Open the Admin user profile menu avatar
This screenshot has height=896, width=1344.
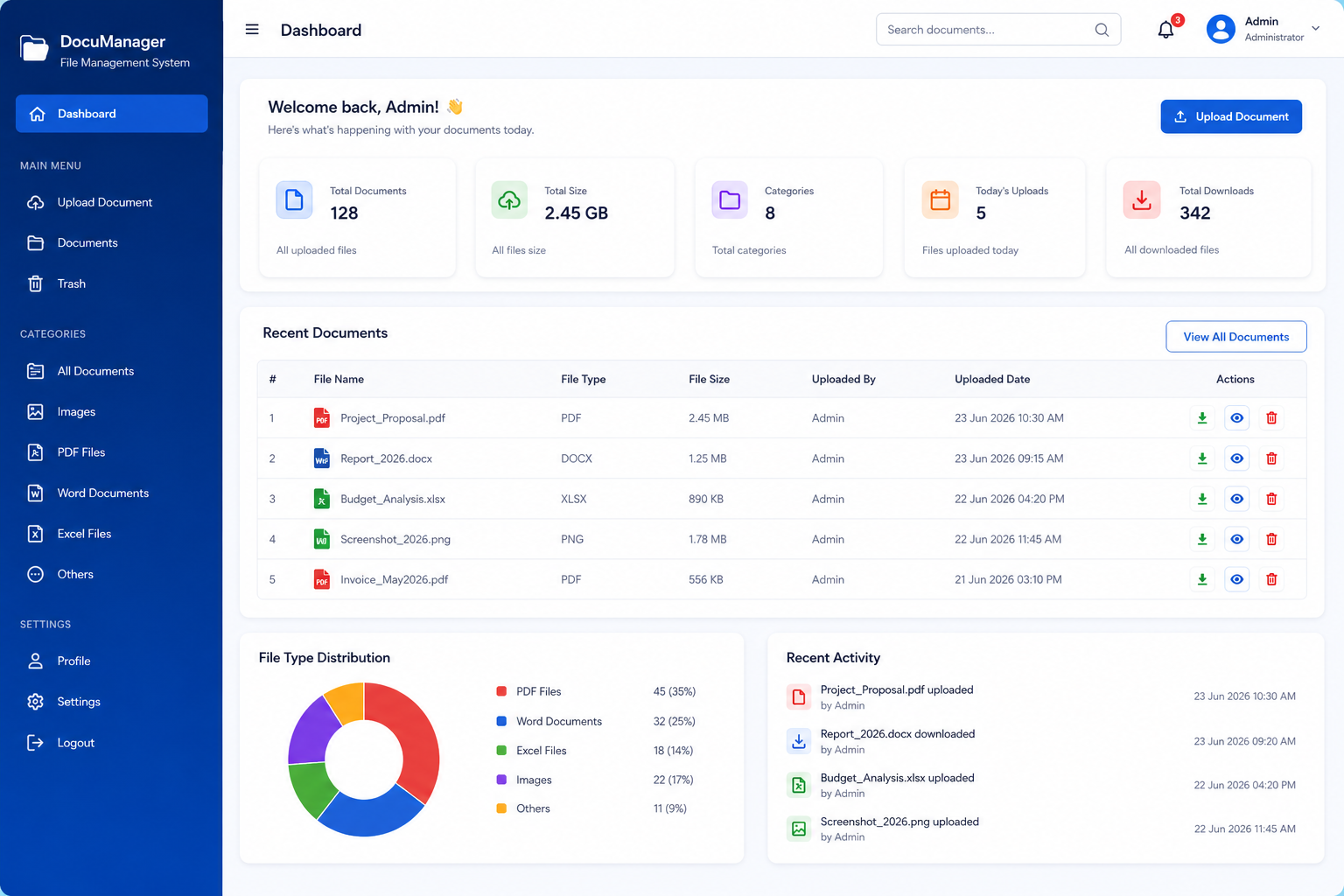pos(1221,29)
